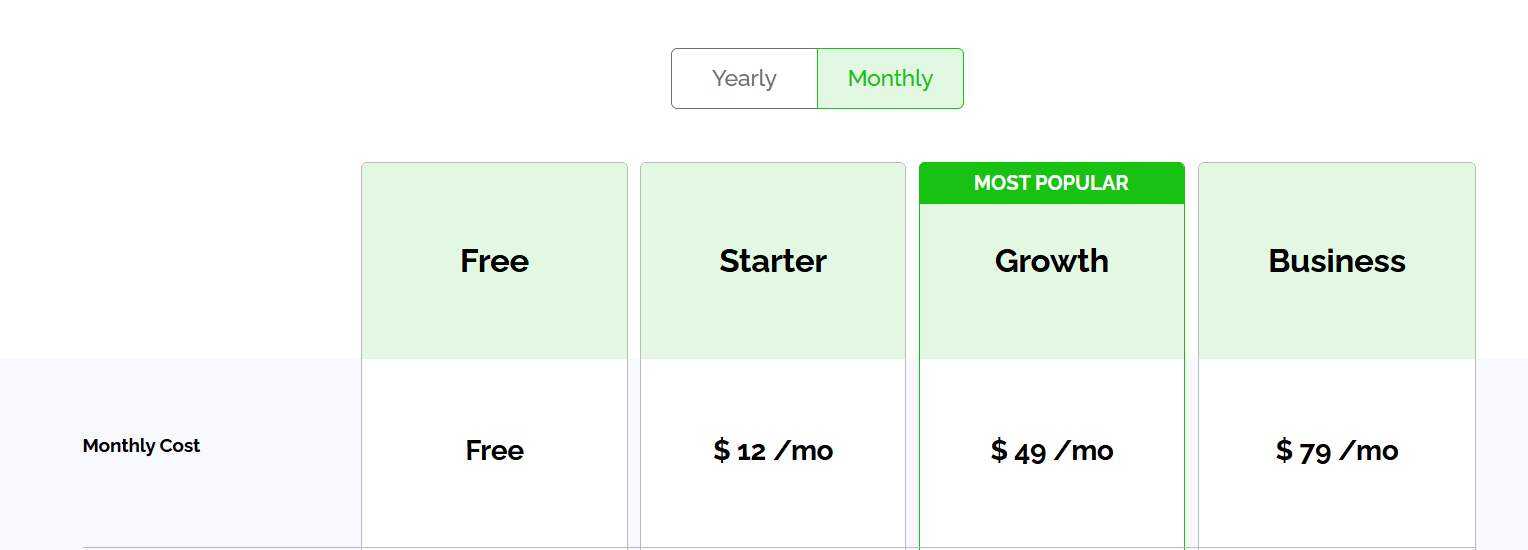Click the "/mo" suffix after 79
Screen dimensions: 1528x550
click(1369, 451)
